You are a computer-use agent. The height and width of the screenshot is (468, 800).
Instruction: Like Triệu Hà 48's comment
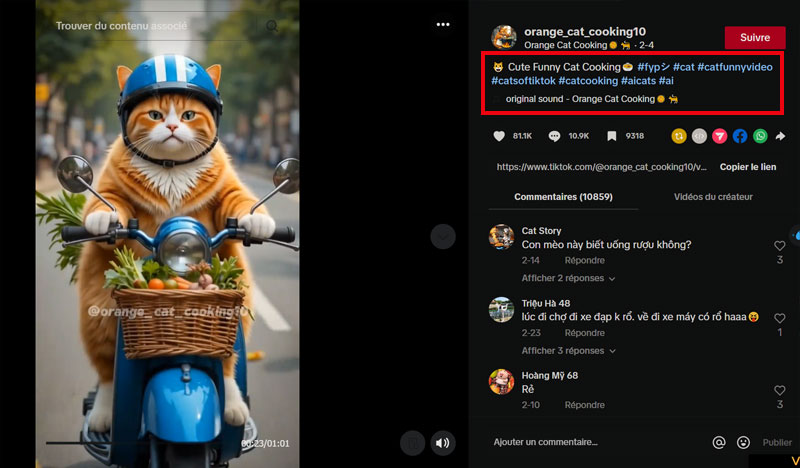[780, 318]
